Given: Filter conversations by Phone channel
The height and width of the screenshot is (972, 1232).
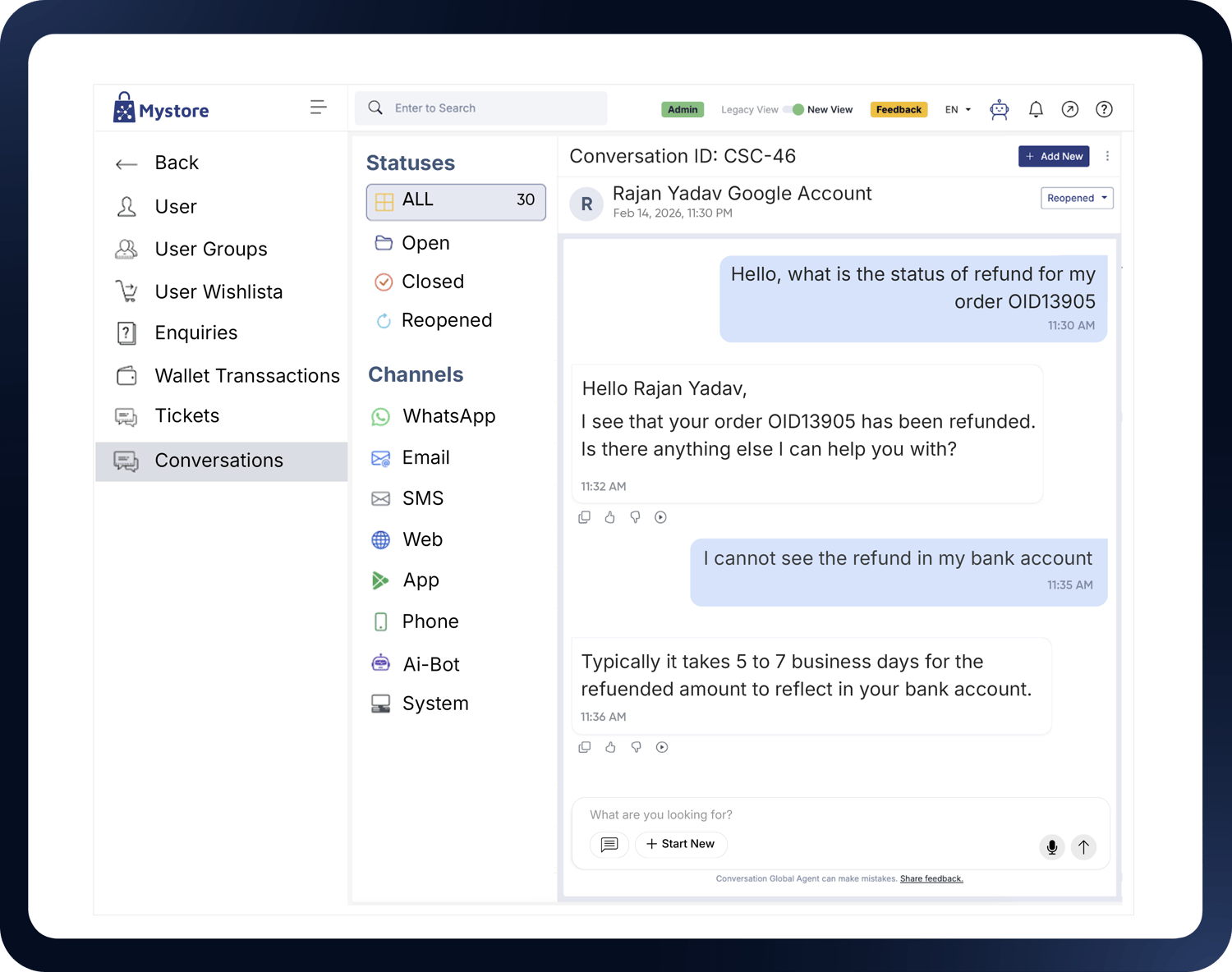Looking at the screenshot, I should (430, 621).
